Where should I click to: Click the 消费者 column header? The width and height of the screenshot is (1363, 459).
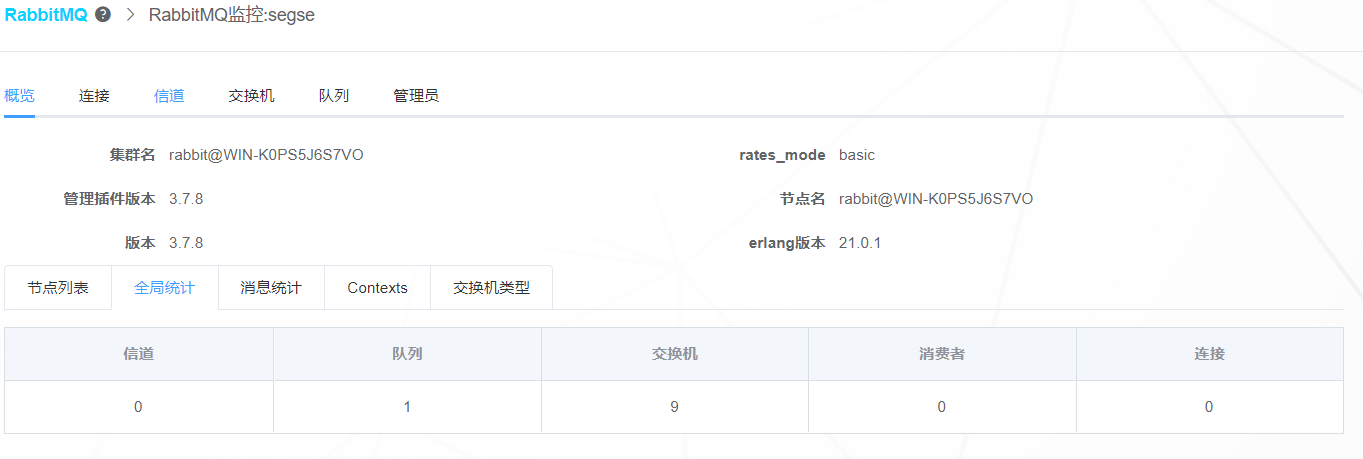pos(942,354)
